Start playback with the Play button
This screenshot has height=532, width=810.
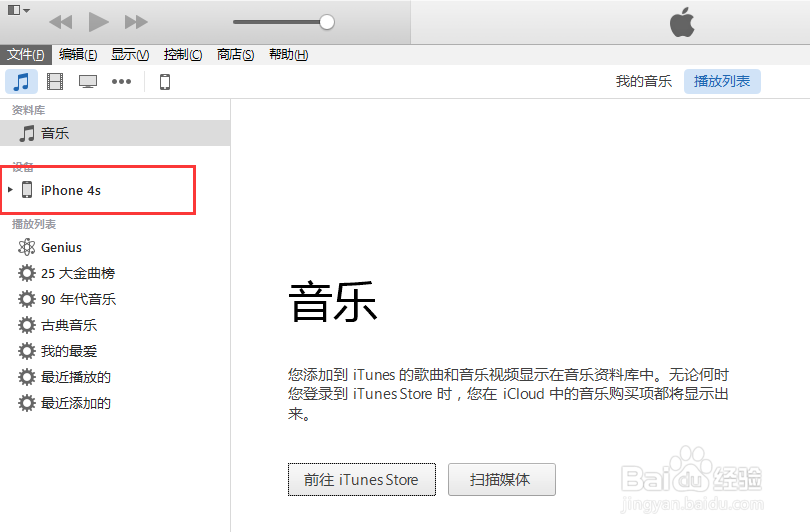point(98,22)
